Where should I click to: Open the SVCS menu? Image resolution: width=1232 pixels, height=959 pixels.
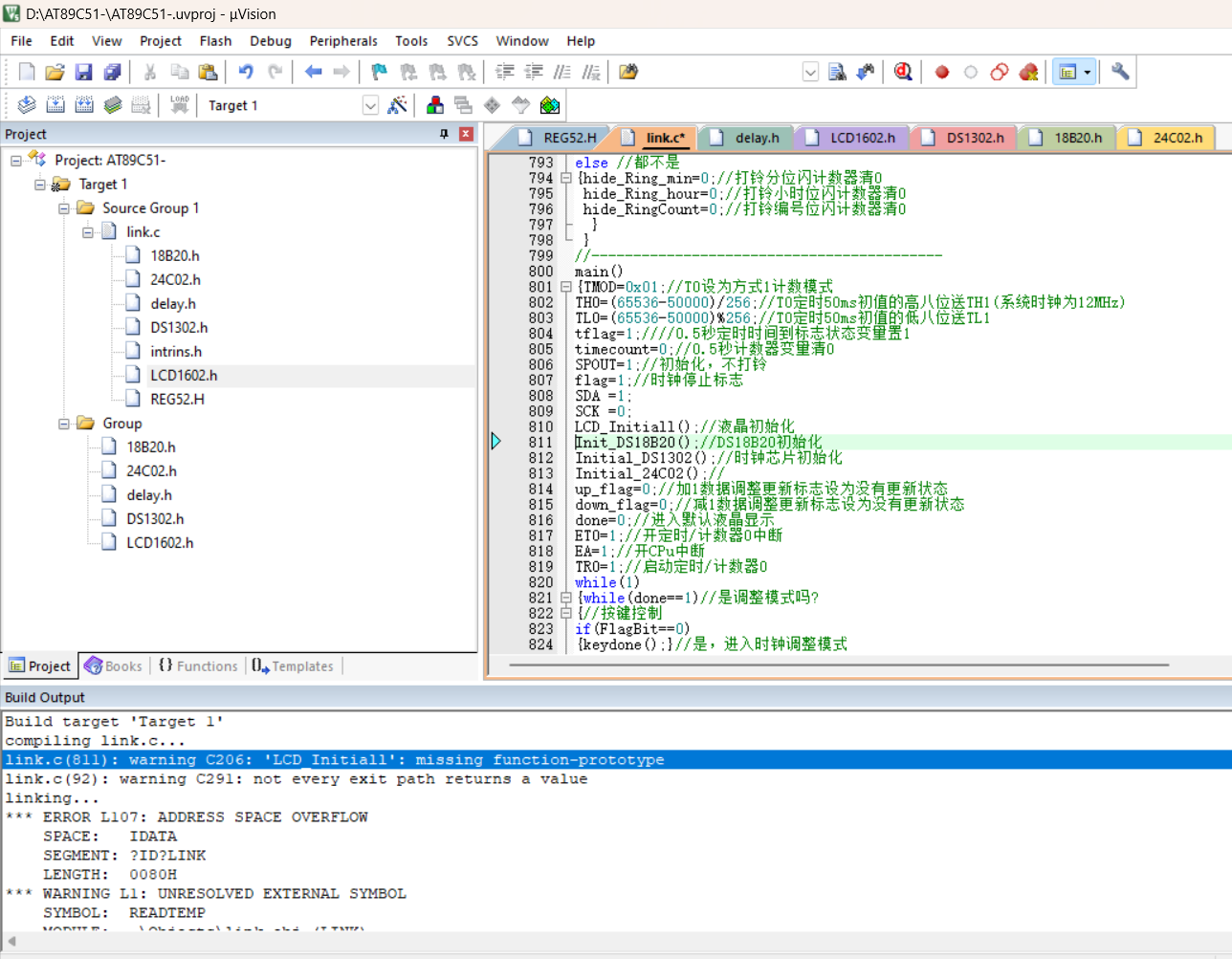point(462,41)
